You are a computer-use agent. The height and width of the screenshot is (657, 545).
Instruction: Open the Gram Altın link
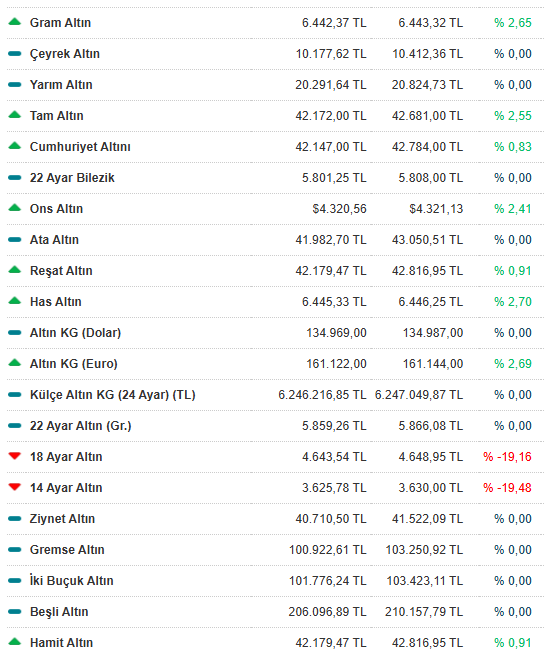click(60, 23)
